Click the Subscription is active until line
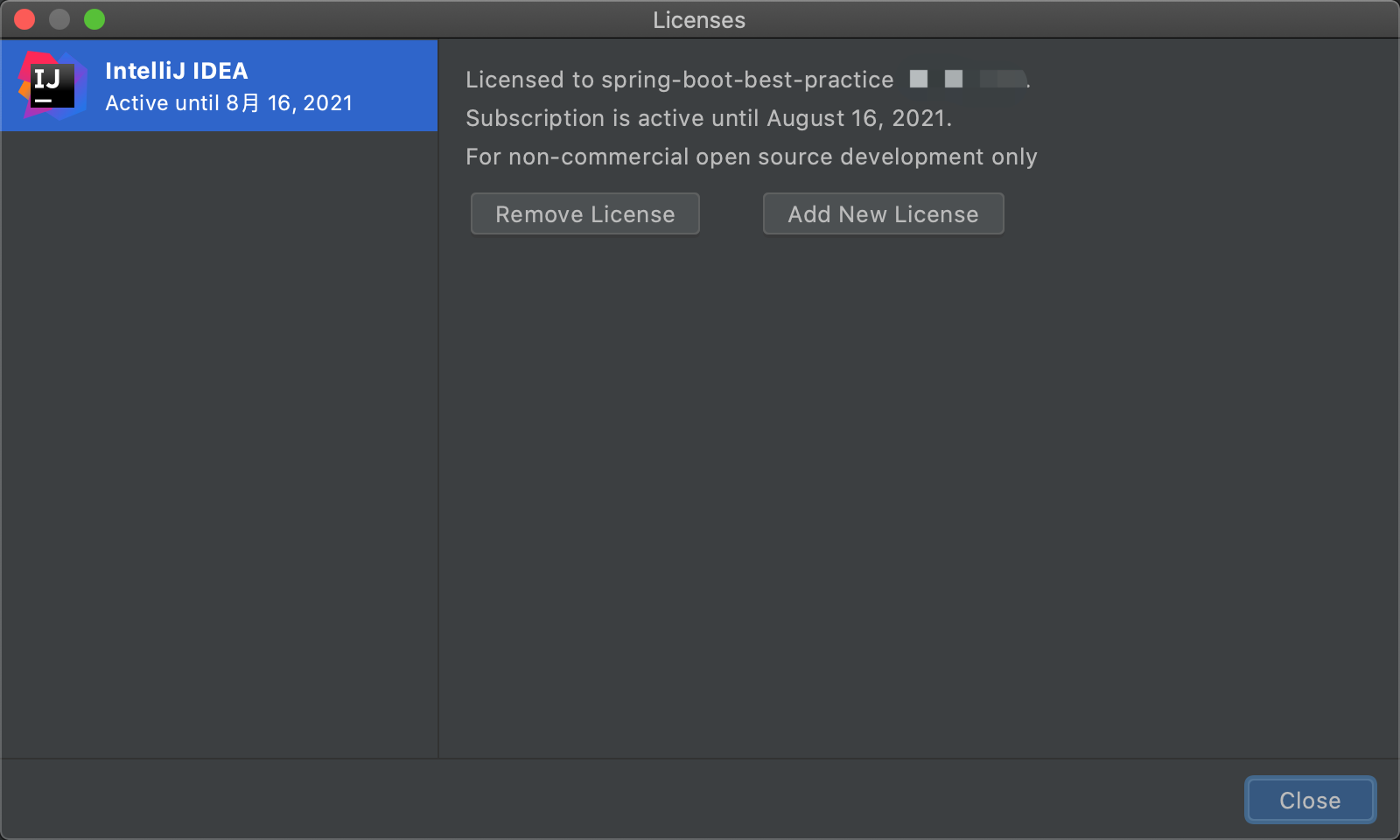Viewport: 1400px width, 840px height. coord(708,118)
